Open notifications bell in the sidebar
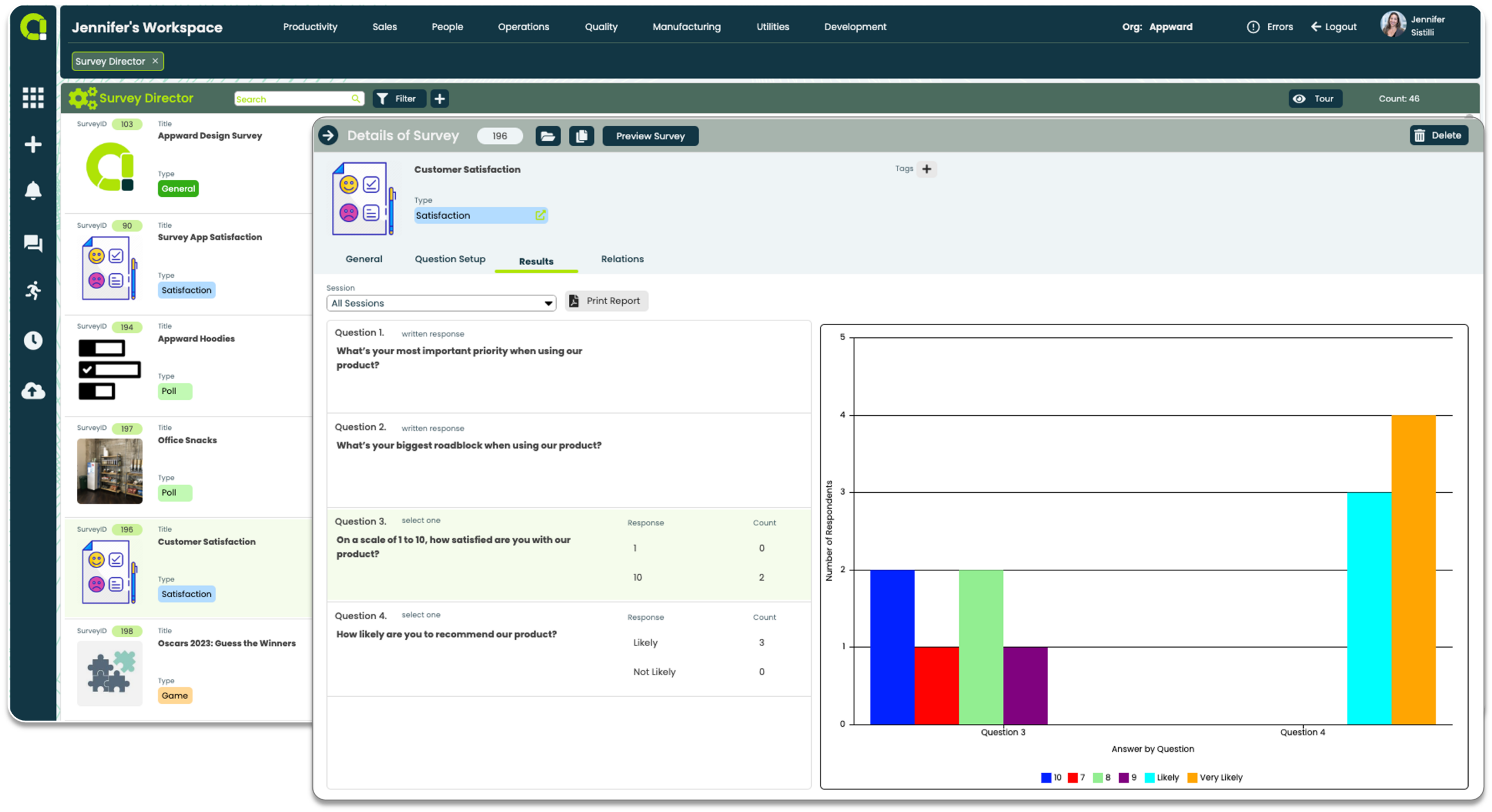This screenshot has height=812, width=1492. 33,191
